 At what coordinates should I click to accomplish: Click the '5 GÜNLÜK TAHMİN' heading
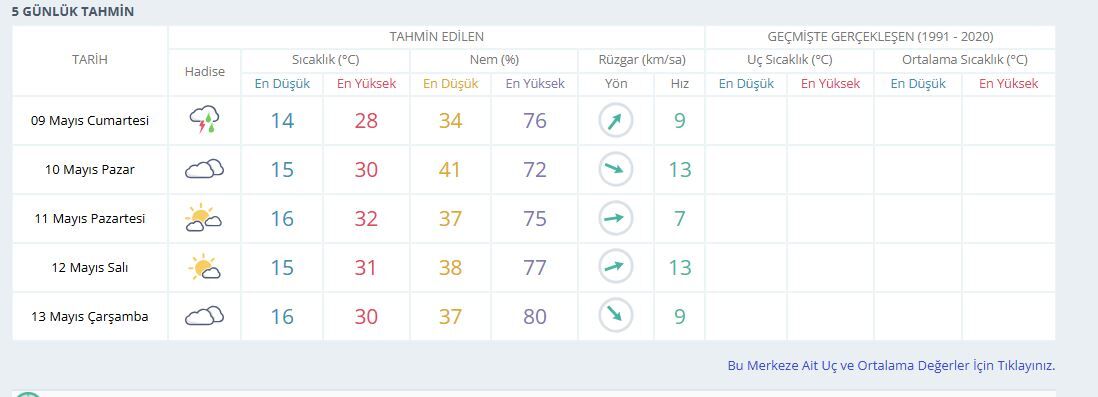coord(73,12)
